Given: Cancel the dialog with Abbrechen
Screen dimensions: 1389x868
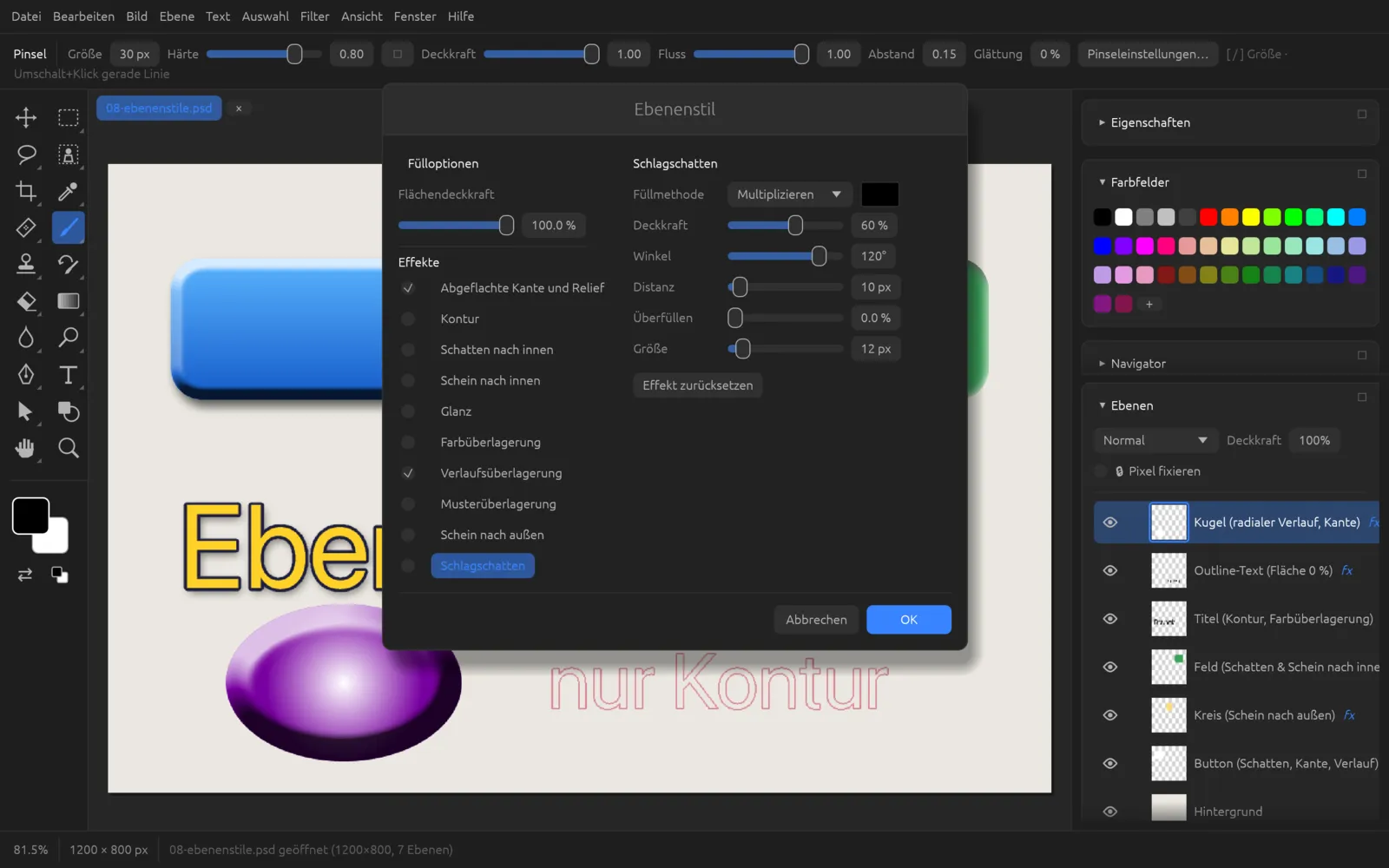Looking at the screenshot, I should 816,620.
